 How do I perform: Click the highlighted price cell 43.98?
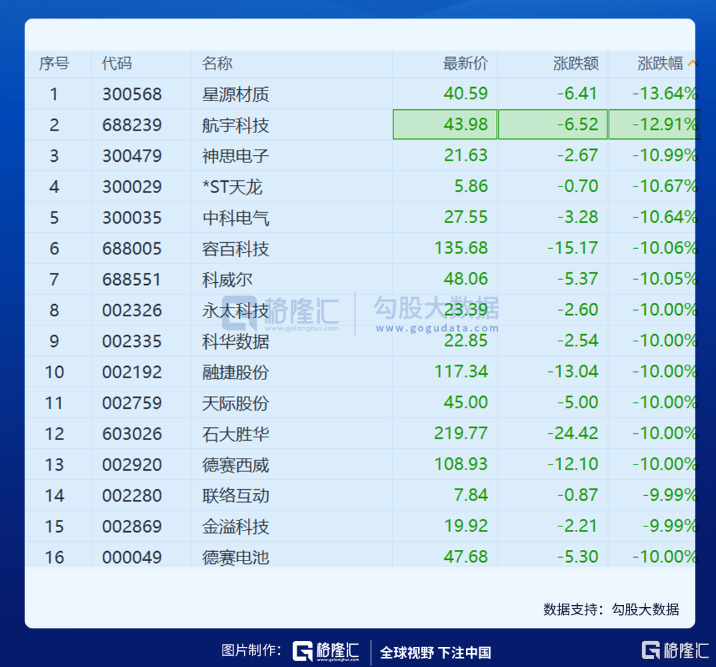pos(445,125)
